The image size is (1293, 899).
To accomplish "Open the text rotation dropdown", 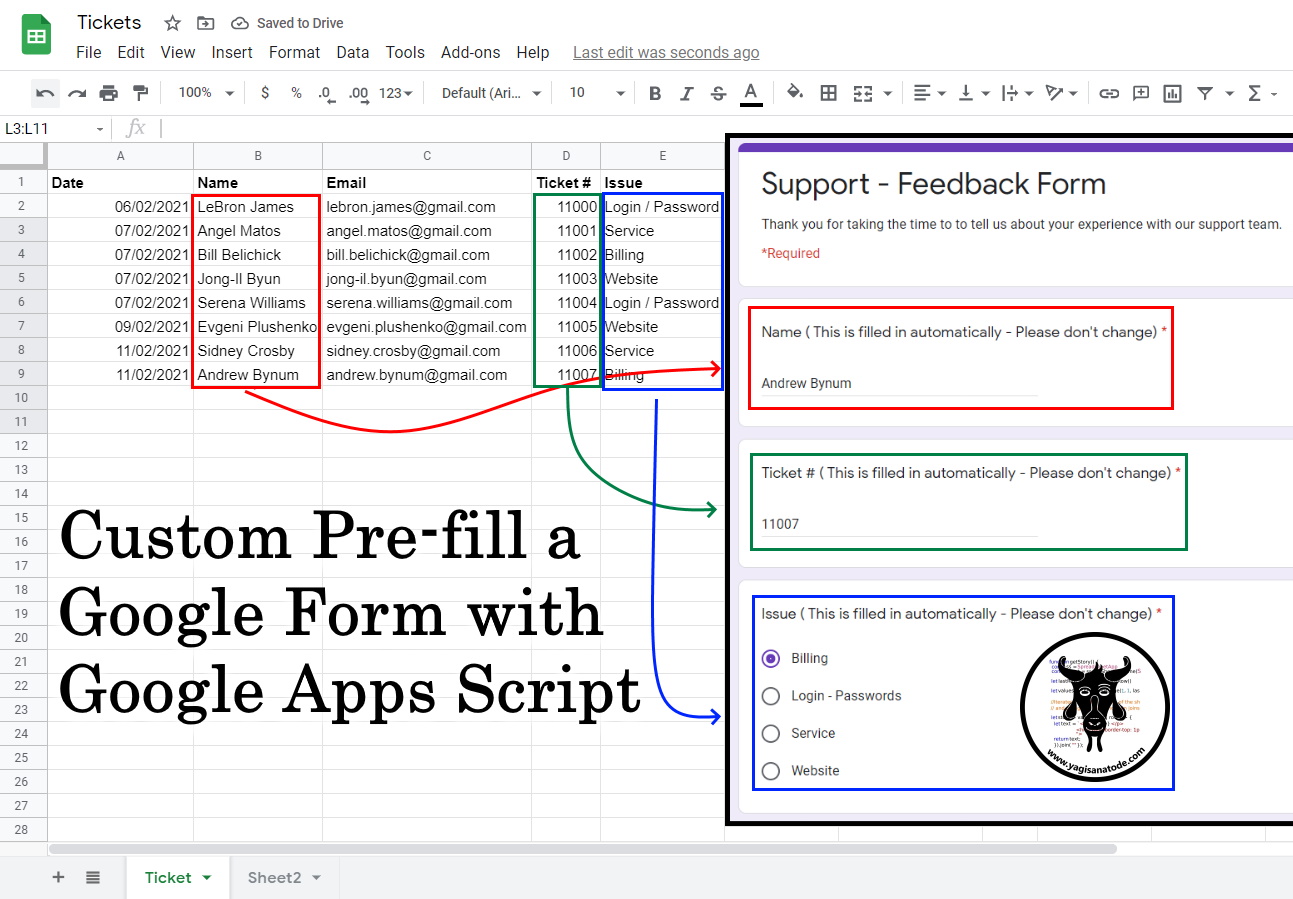I will coord(1060,93).
